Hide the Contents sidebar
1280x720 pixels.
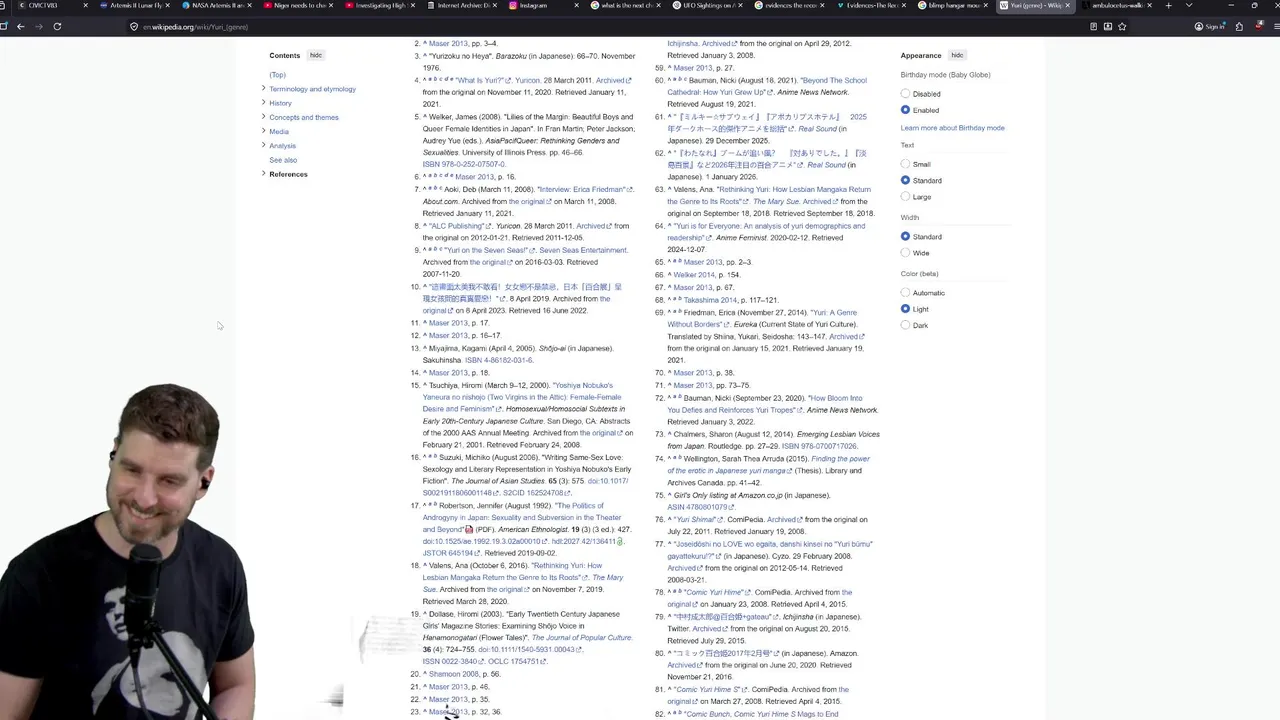click(x=316, y=56)
